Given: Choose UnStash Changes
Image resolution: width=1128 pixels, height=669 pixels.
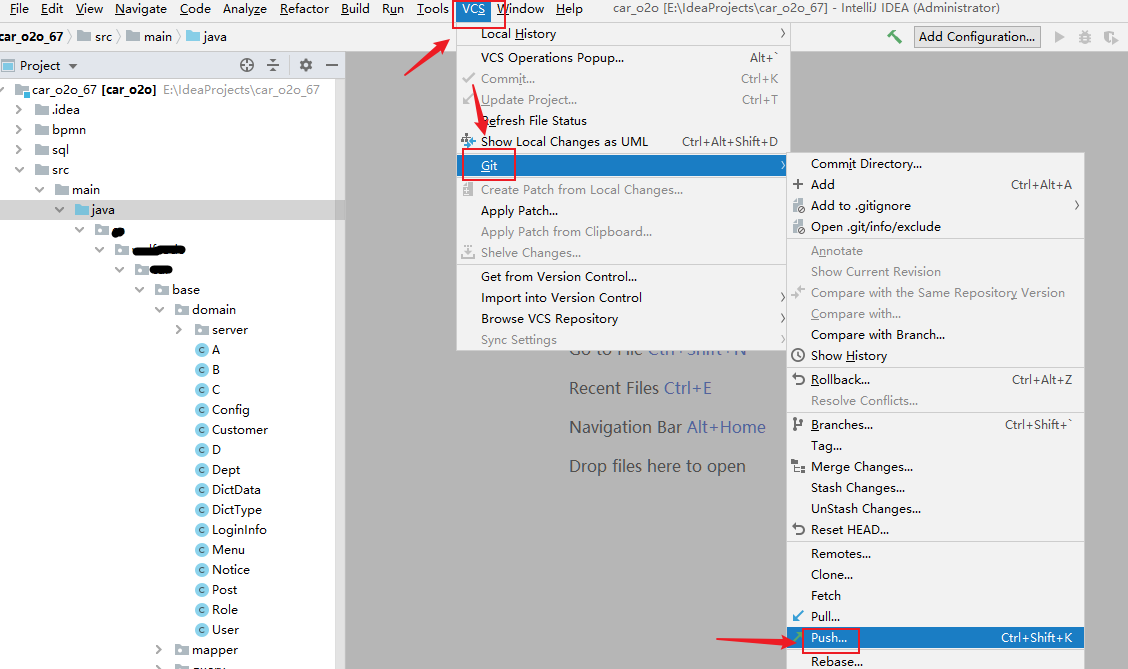Looking at the screenshot, I should pyautogui.click(x=935, y=509).
